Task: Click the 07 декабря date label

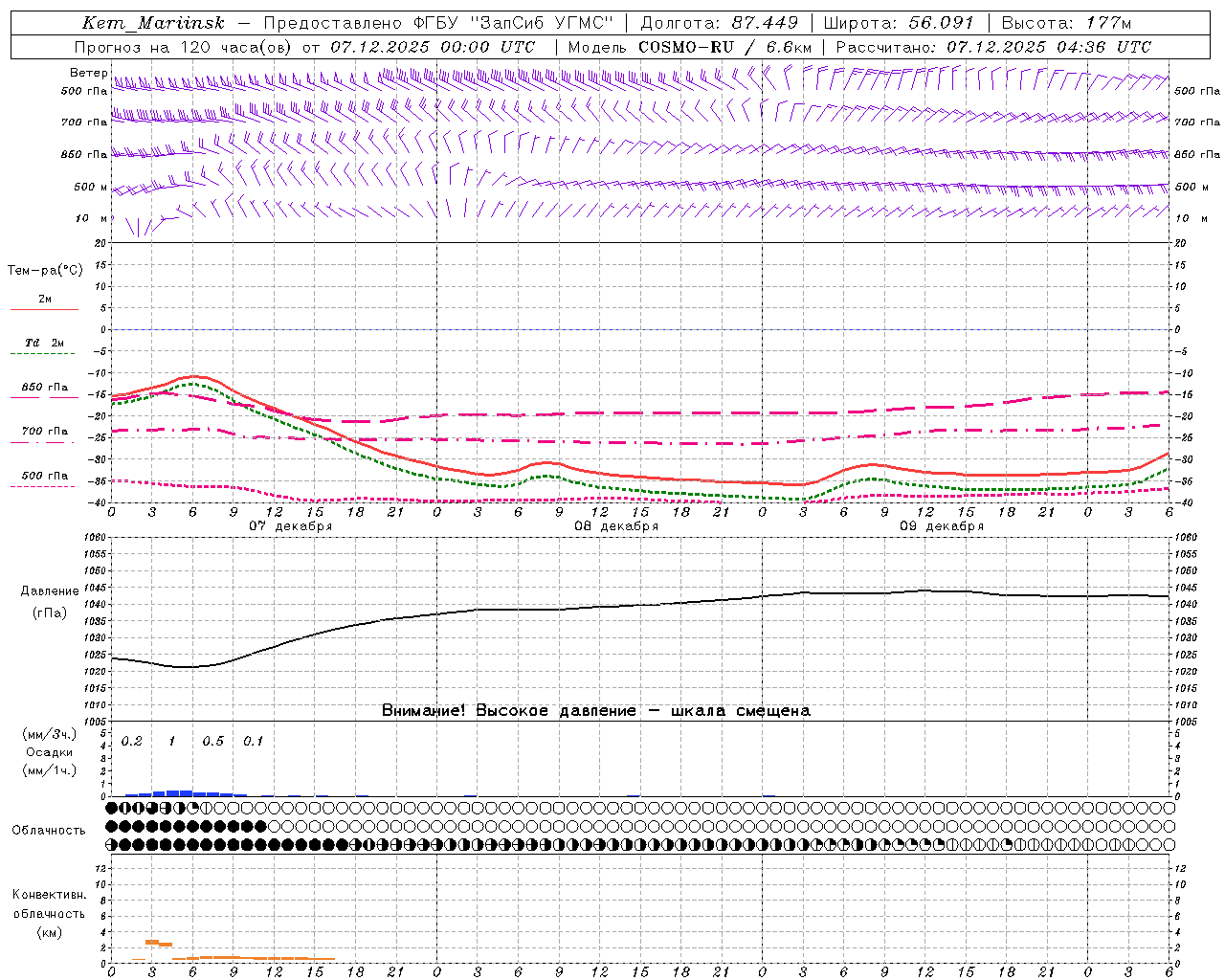Action: coord(291,526)
